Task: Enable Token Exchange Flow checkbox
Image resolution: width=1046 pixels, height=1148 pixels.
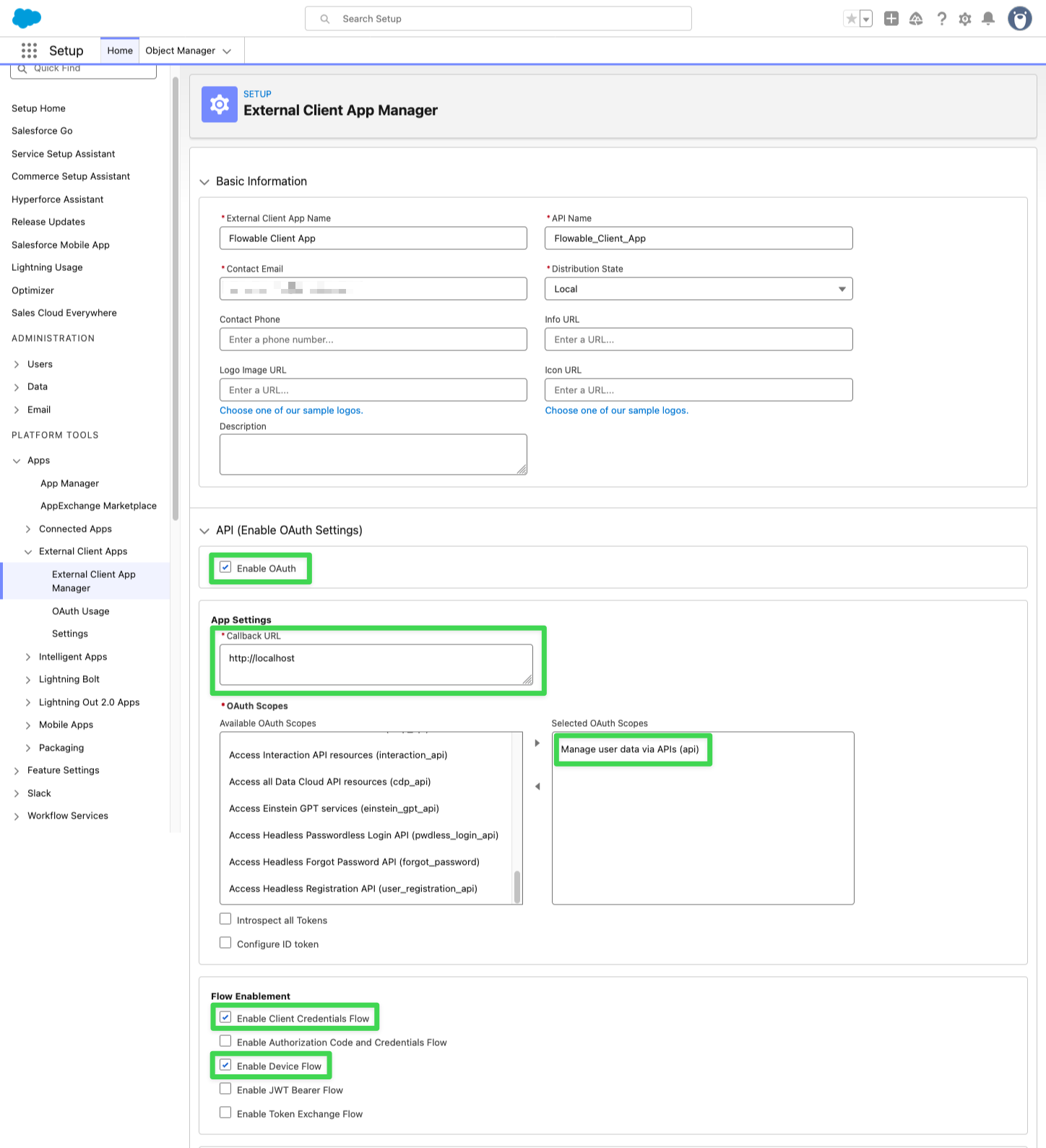Action: pos(225,1113)
